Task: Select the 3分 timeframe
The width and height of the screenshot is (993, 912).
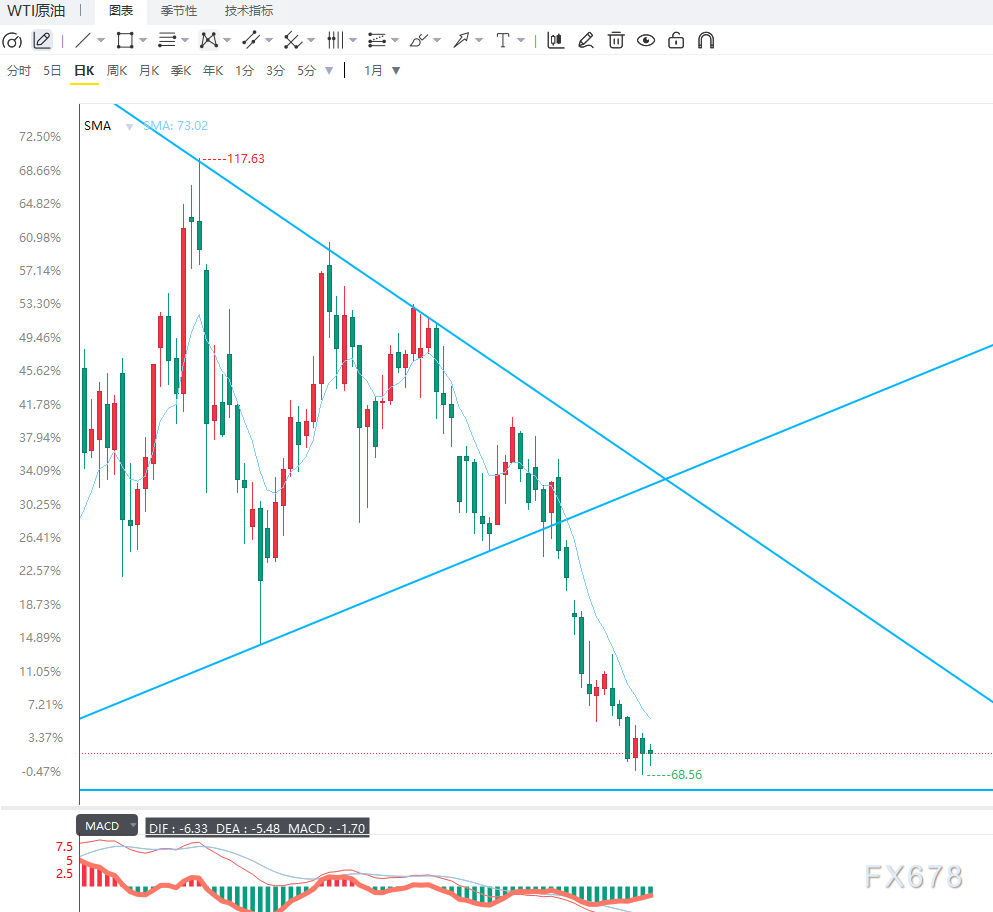Action: [x=275, y=70]
